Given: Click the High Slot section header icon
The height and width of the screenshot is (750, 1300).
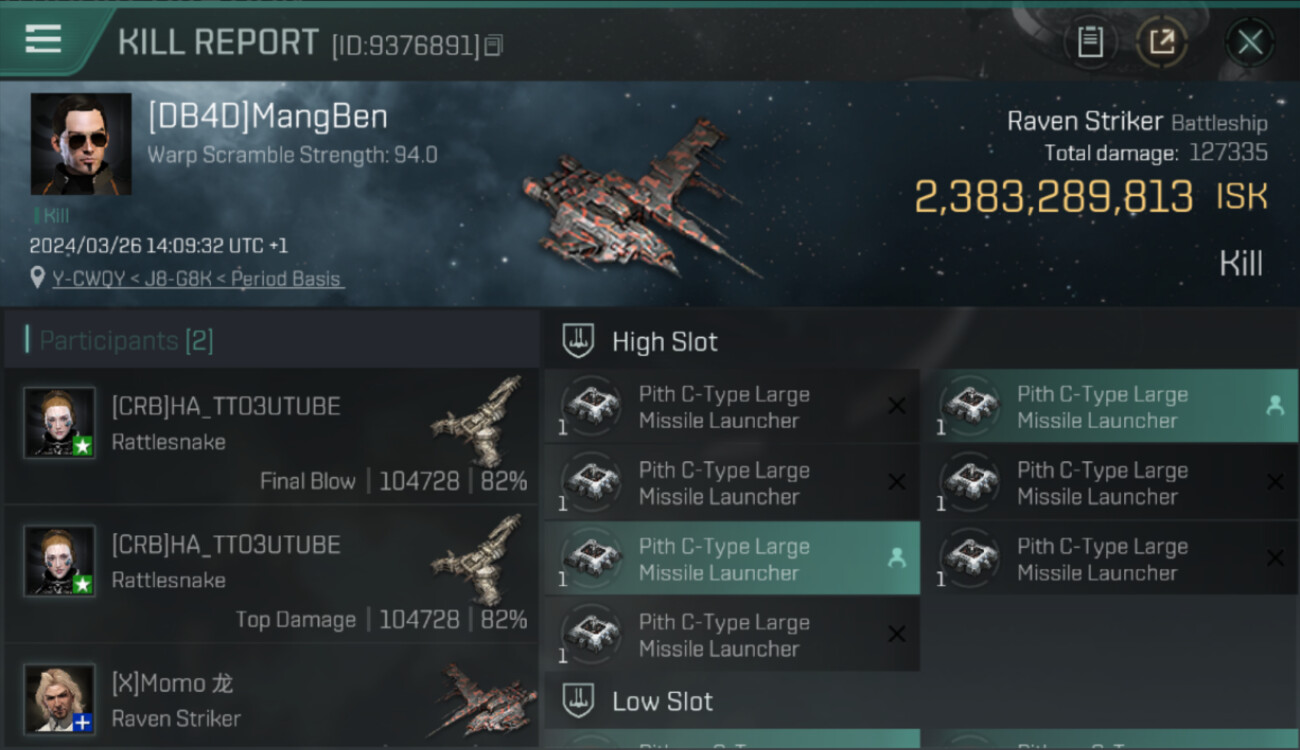Looking at the screenshot, I should tap(578, 341).
